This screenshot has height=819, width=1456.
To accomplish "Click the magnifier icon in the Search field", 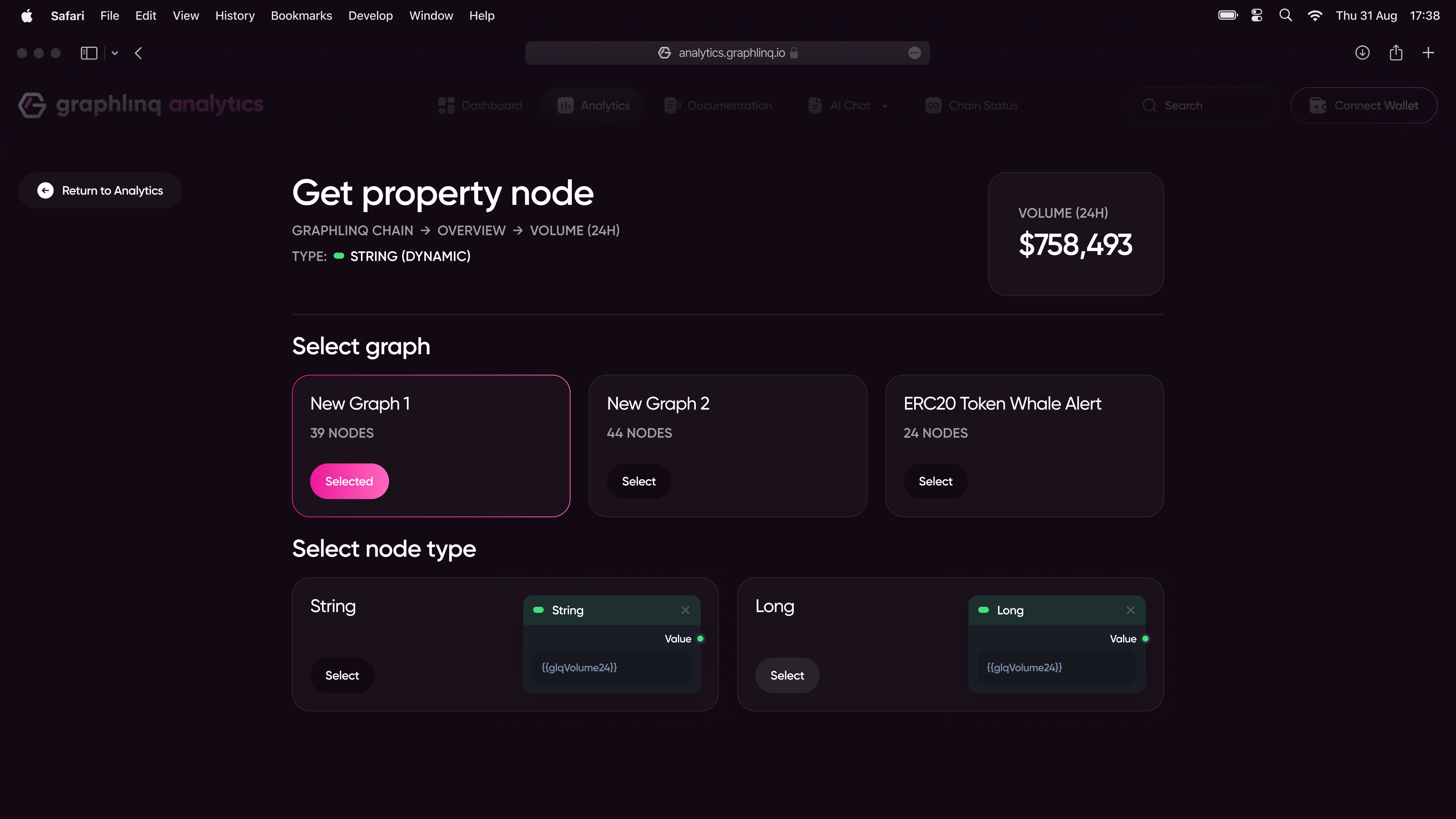I will [x=1150, y=105].
